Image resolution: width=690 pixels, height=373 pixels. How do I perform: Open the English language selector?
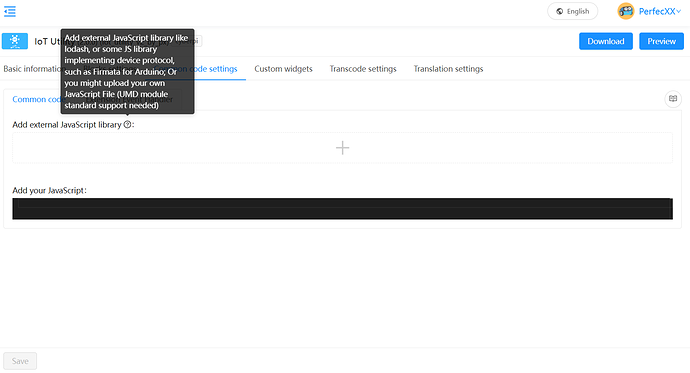pyautogui.click(x=573, y=11)
